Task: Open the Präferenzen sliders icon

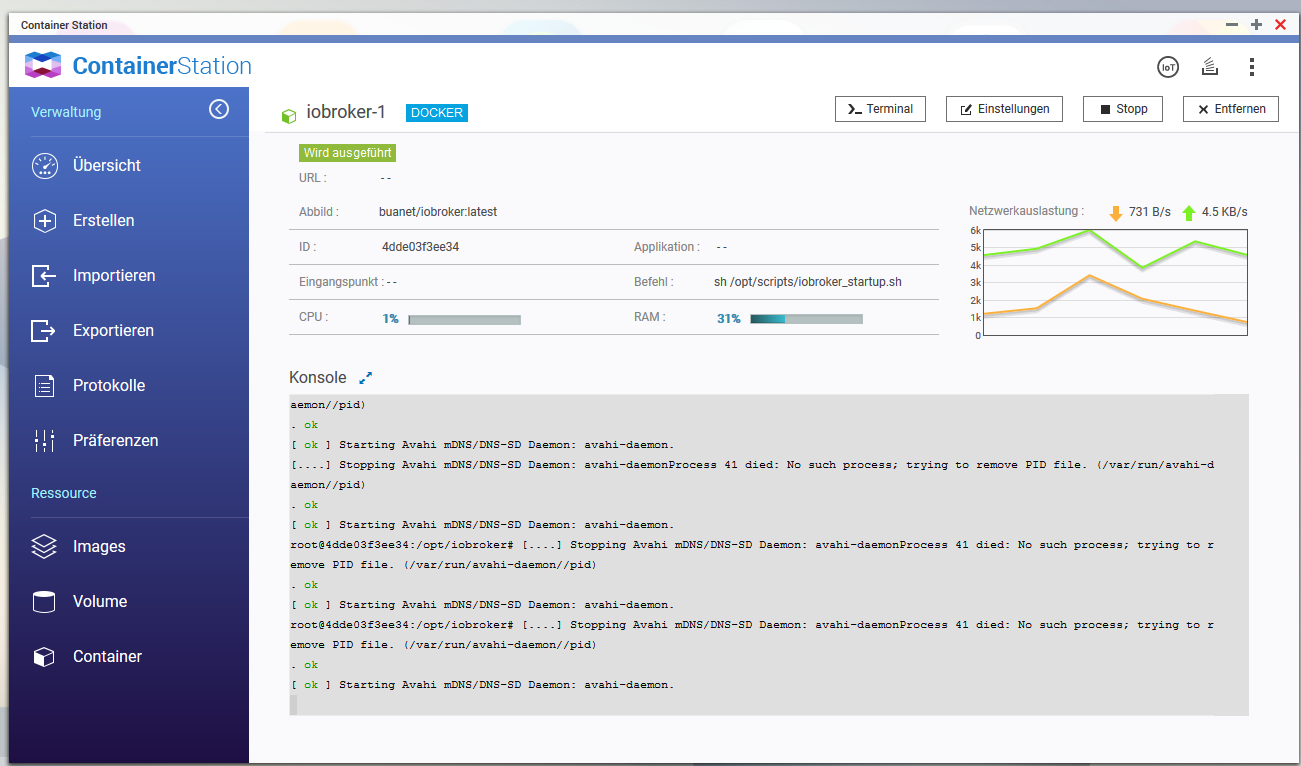Action: pos(45,441)
